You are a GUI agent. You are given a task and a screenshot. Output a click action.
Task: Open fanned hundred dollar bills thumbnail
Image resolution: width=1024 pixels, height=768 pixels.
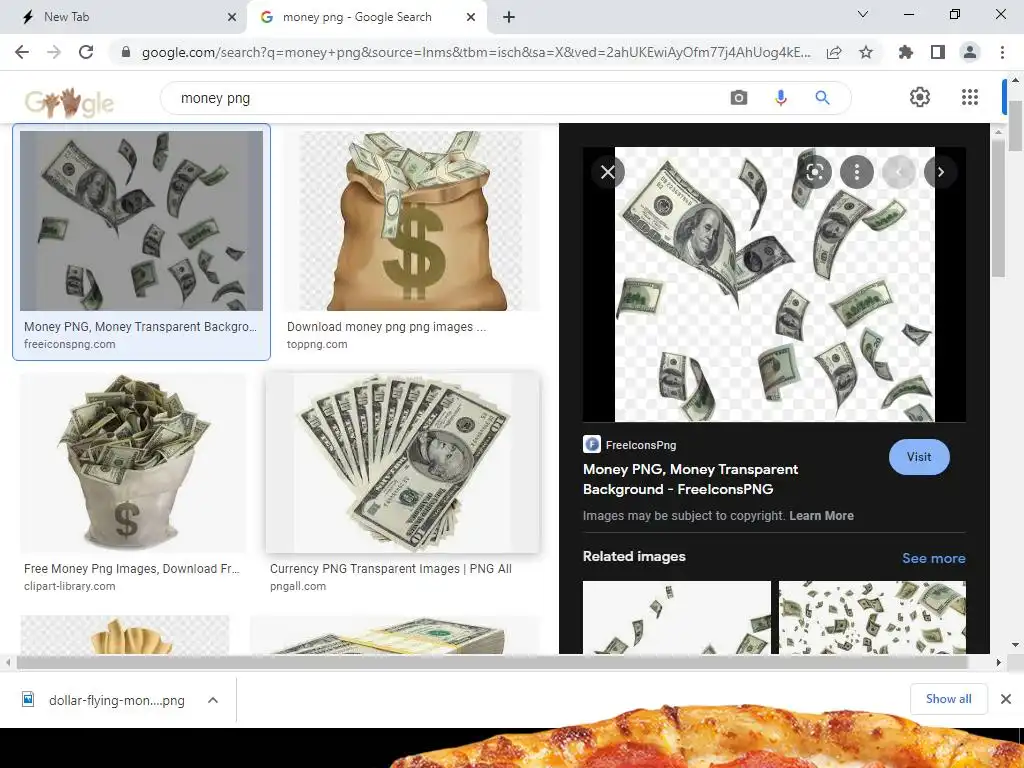(x=403, y=463)
